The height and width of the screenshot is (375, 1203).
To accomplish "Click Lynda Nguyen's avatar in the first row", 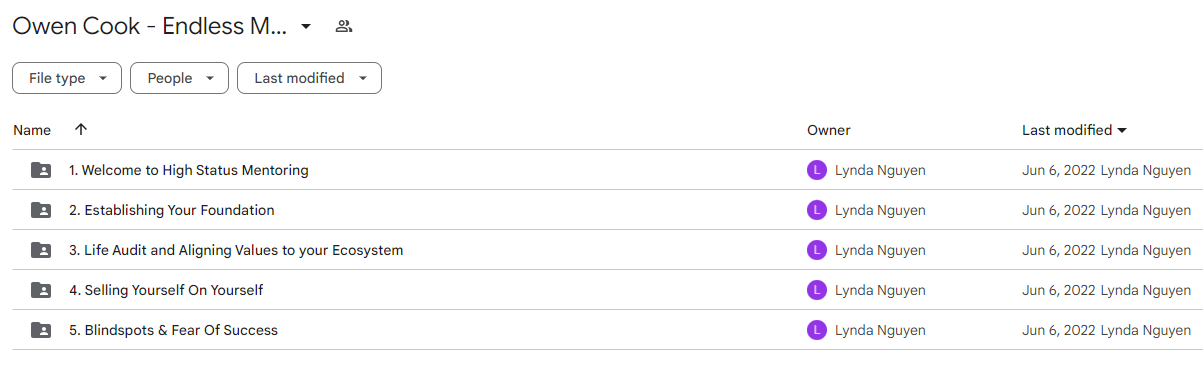I will pos(817,170).
